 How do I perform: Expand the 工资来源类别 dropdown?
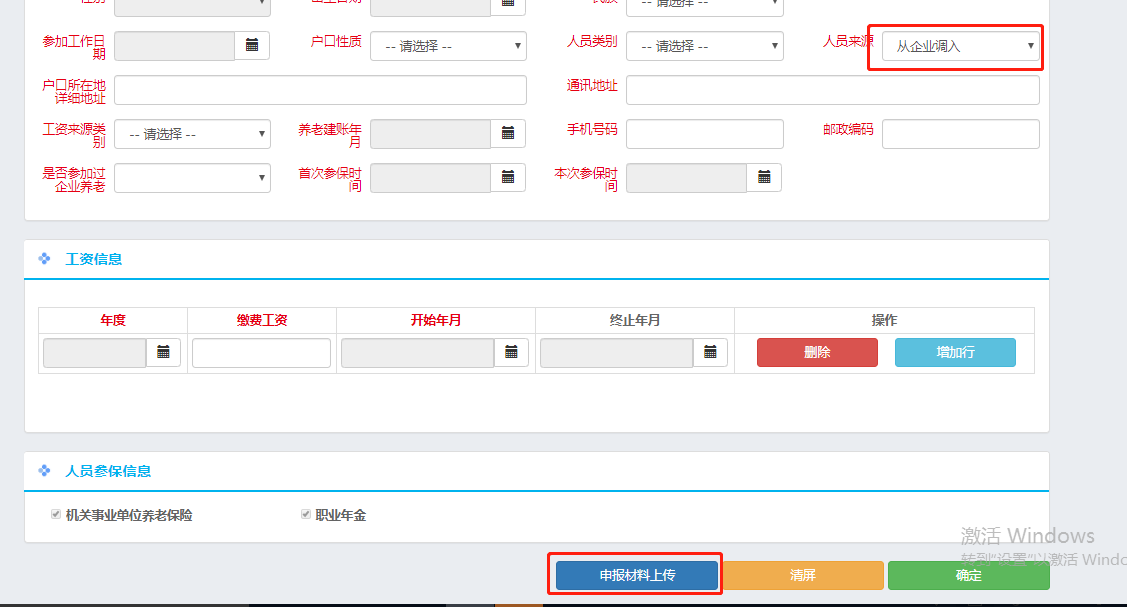[192, 134]
